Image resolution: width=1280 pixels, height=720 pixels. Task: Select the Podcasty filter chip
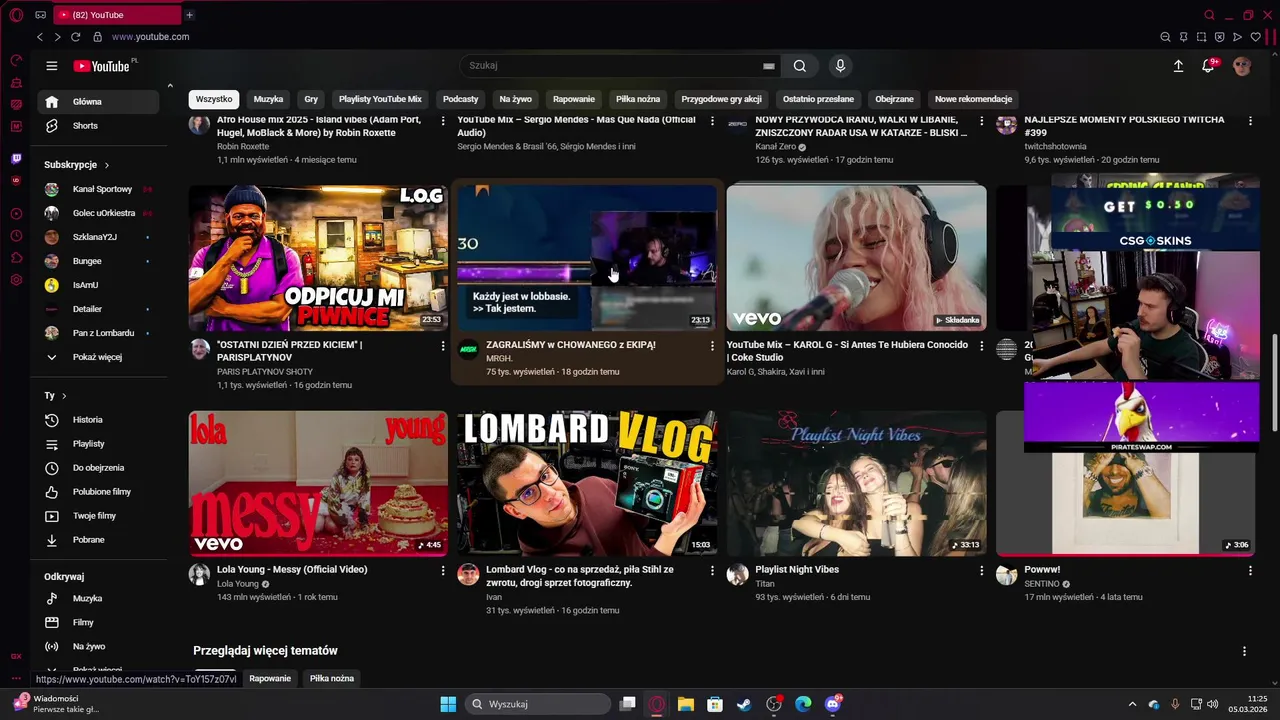click(x=461, y=99)
